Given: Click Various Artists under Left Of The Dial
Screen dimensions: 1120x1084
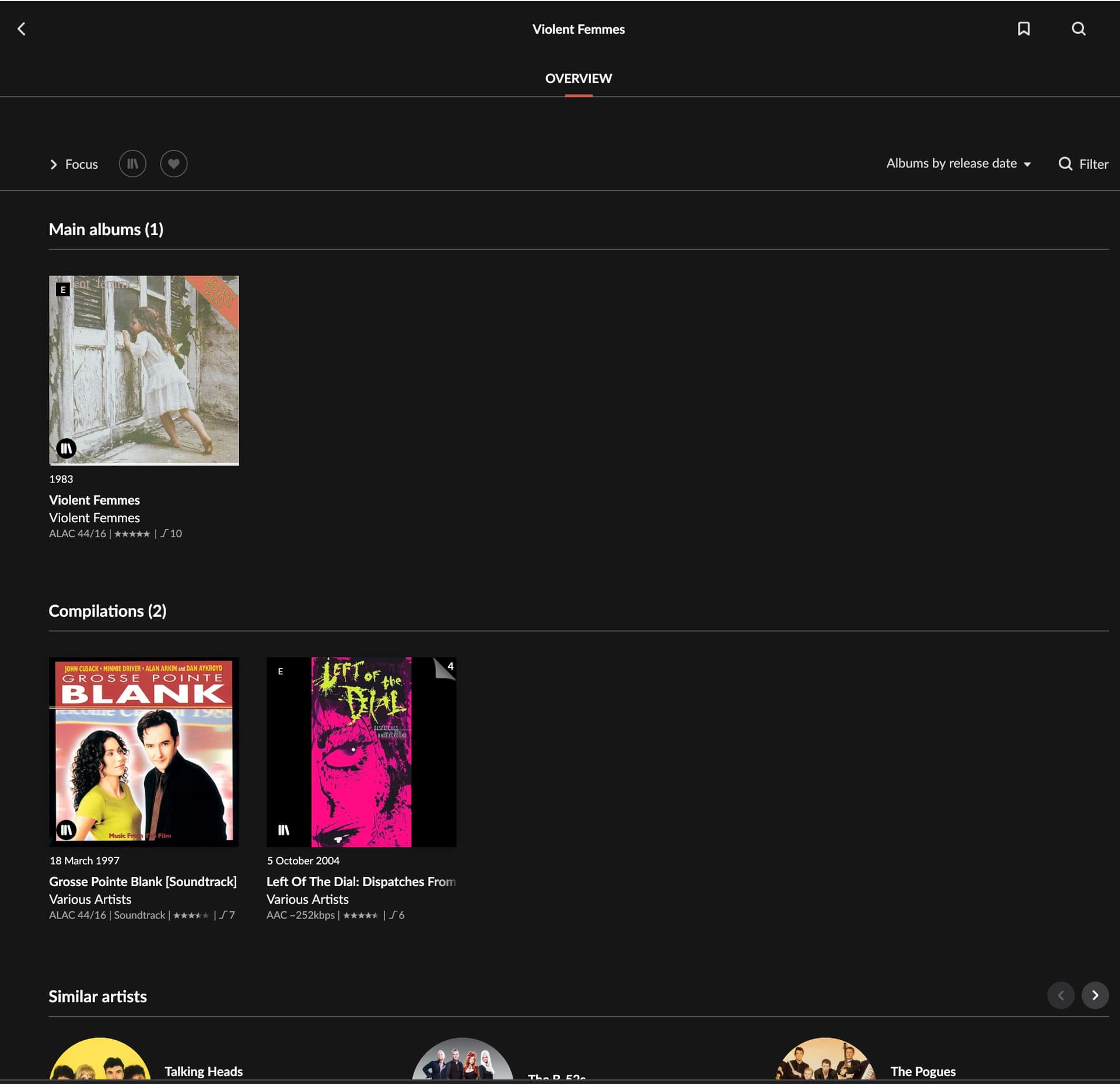Looking at the screenshot, I should tap(308, 899).
